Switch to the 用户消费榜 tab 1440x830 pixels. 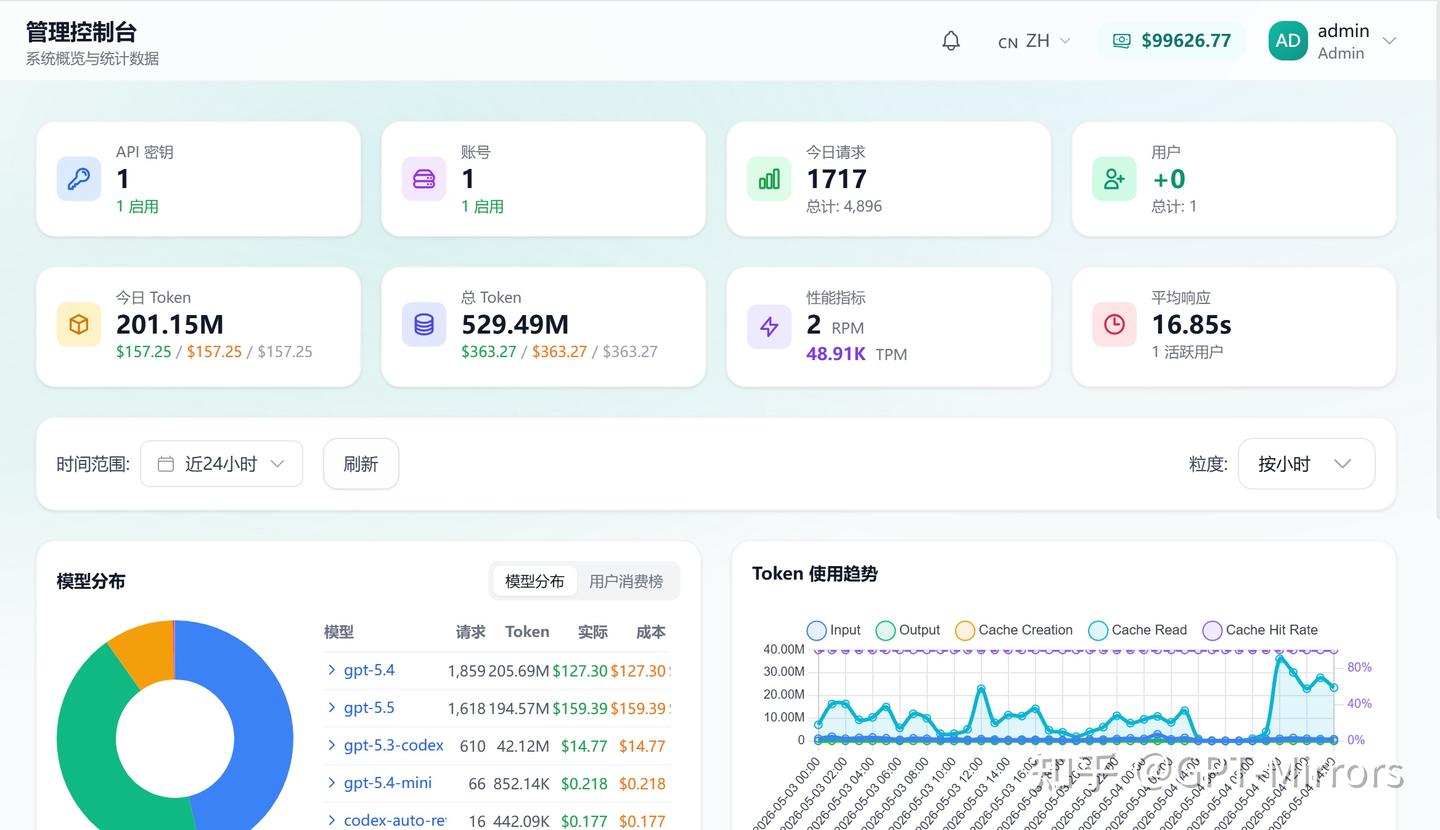(x=626, y=581)
